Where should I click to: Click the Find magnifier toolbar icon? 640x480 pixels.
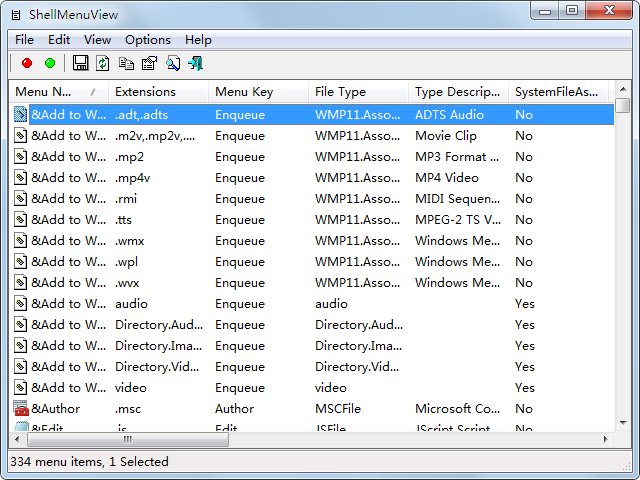pos(173,63)
